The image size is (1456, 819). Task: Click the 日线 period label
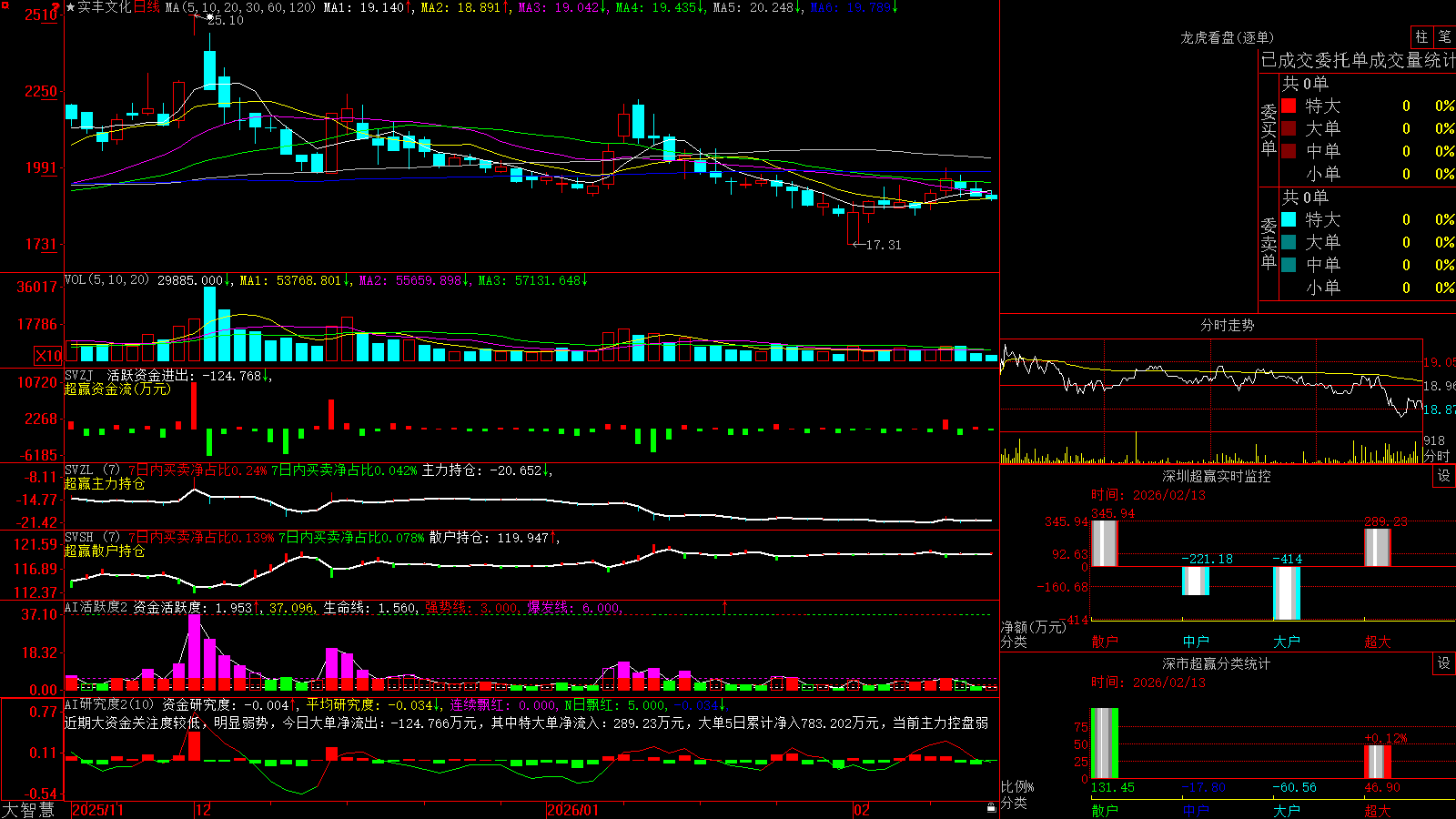coord(147,7)
